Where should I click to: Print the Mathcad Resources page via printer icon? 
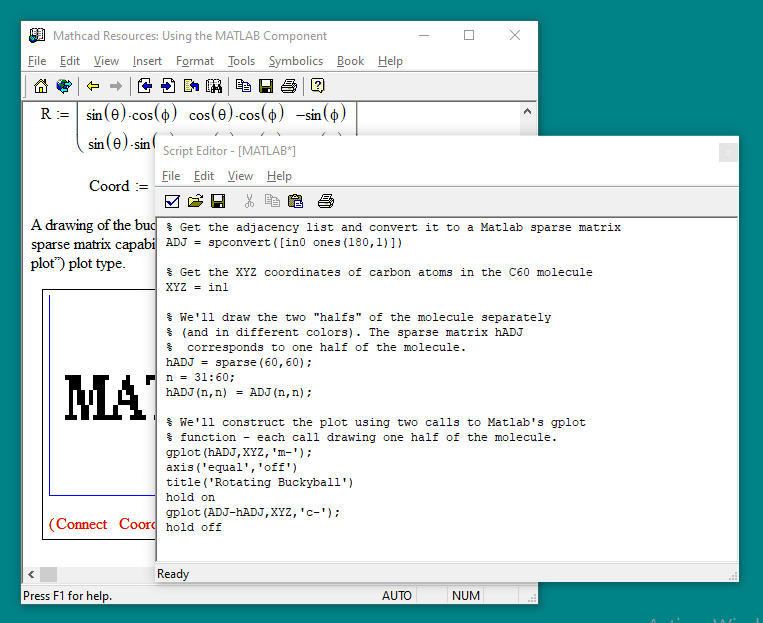pyautogui.click(x=289, y=86)
